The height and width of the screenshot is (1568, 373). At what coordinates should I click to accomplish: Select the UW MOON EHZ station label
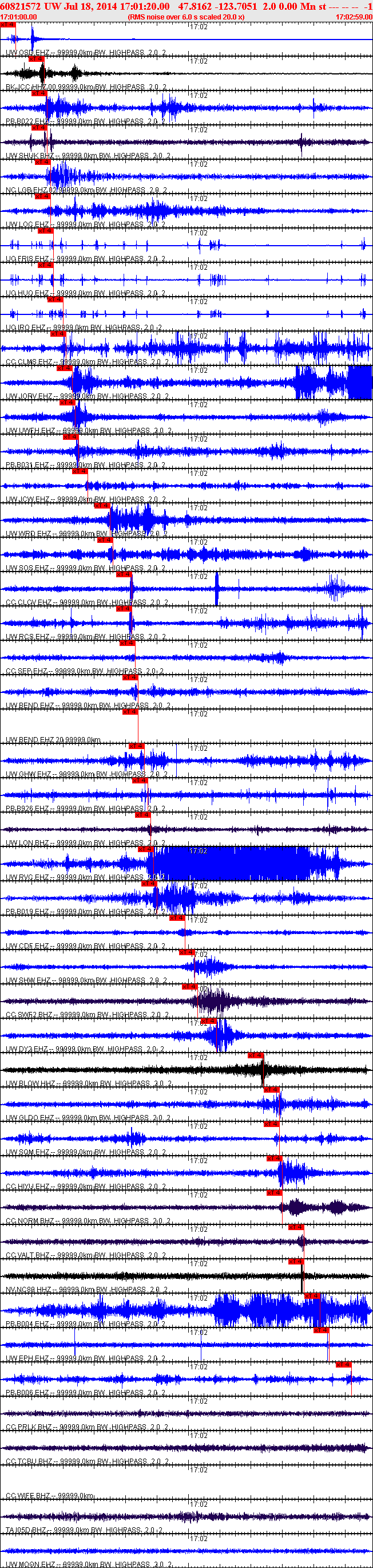pyautogui.click(x=88, y=1565)
